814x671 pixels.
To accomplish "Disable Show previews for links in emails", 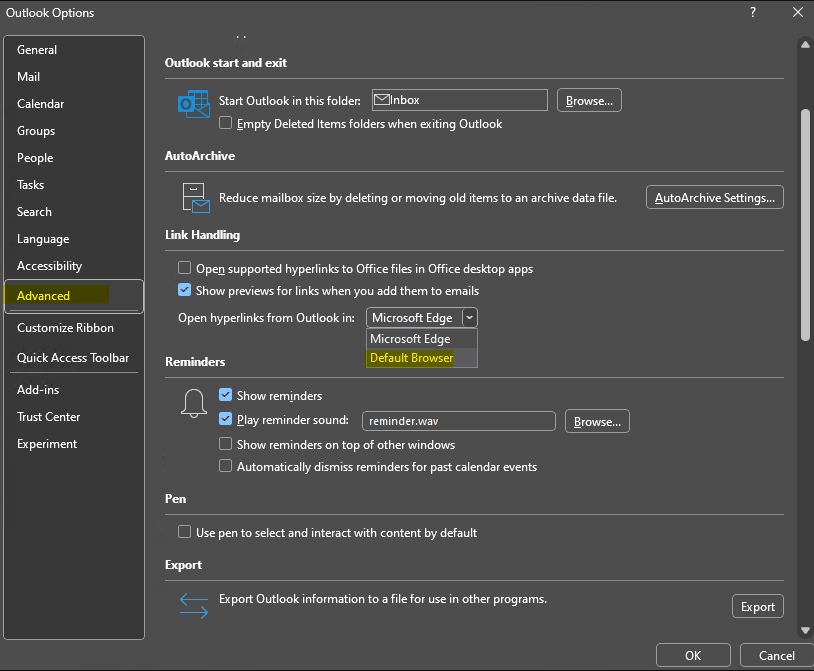I will (x=184, y=290).
